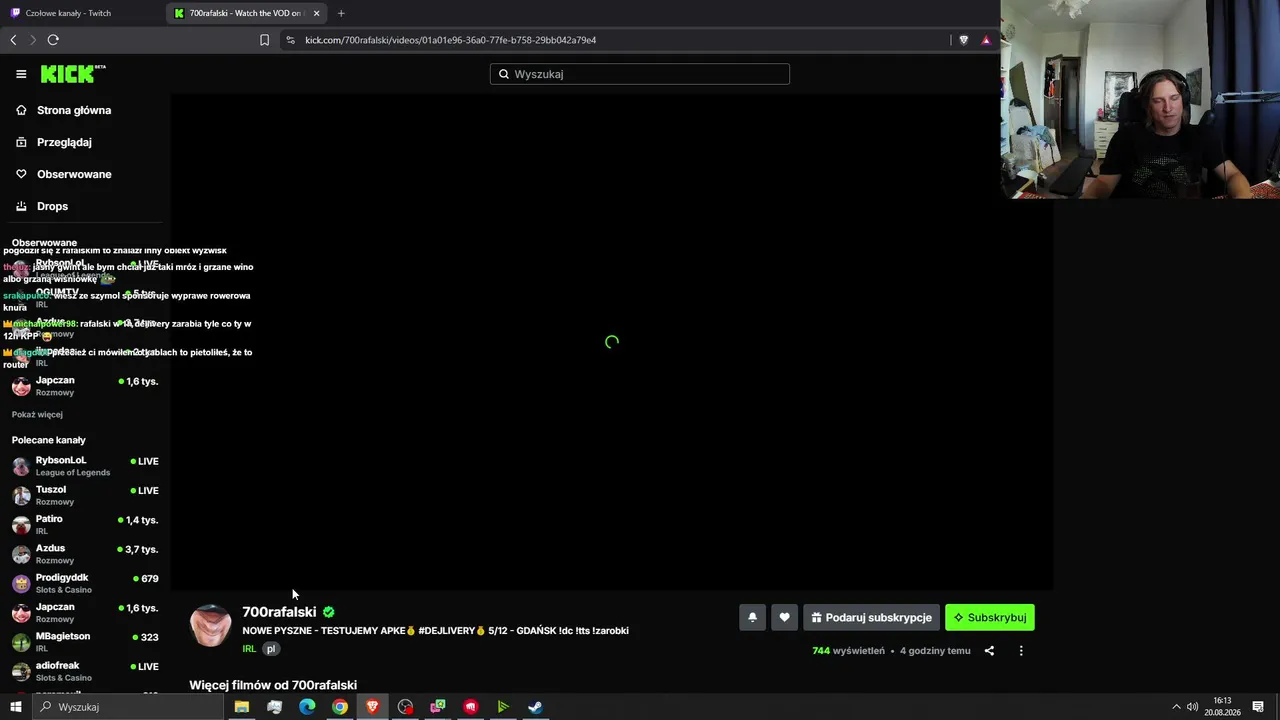Open the taskbar clock and calendar
The width and height of the screenshot is (1280, 720).
pyautogui.click(x=1222, y=707)
